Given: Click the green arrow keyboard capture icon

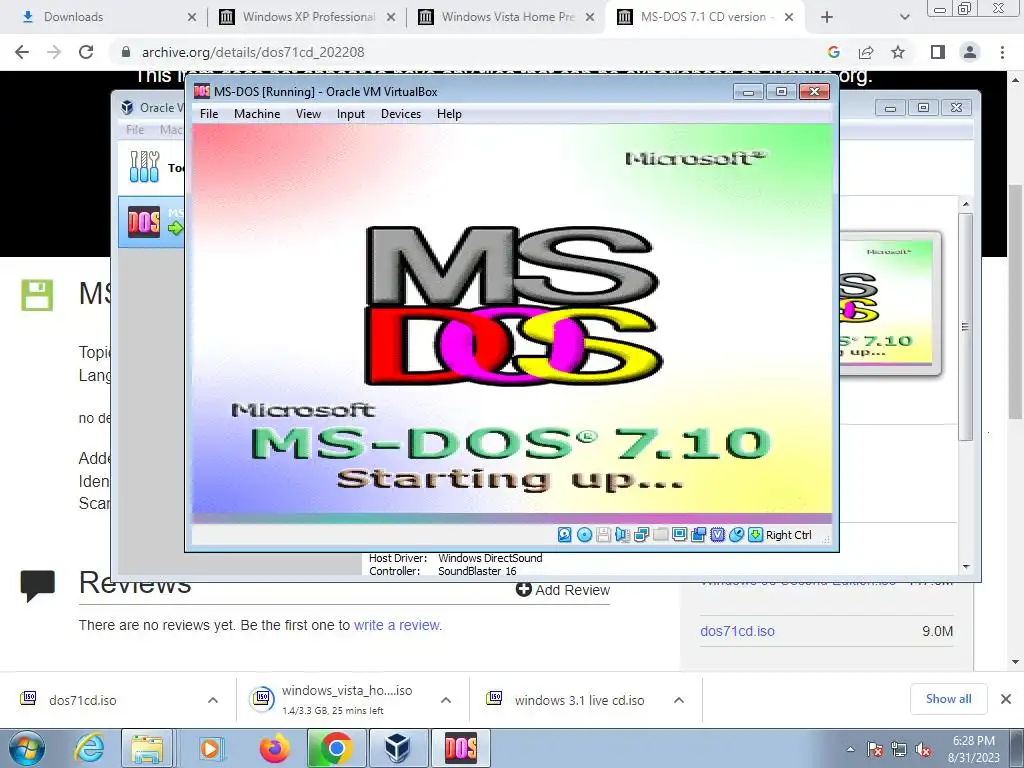Looking at the screenshot, I should point(755,535).
